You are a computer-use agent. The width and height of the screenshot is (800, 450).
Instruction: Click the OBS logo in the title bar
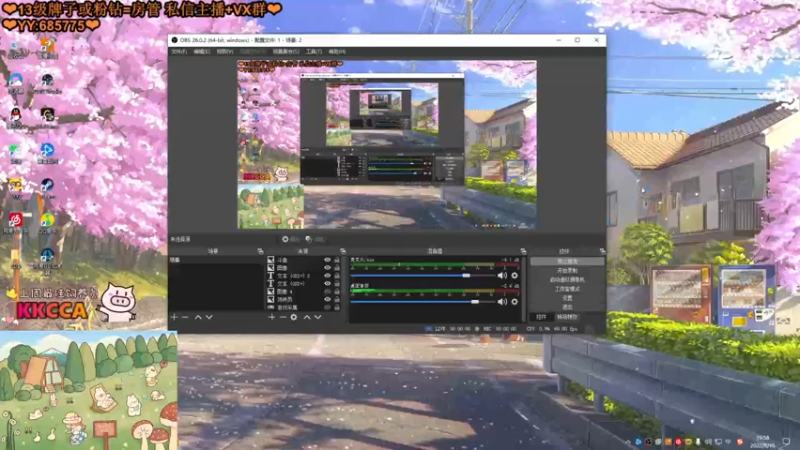click(x=174, y=40)
